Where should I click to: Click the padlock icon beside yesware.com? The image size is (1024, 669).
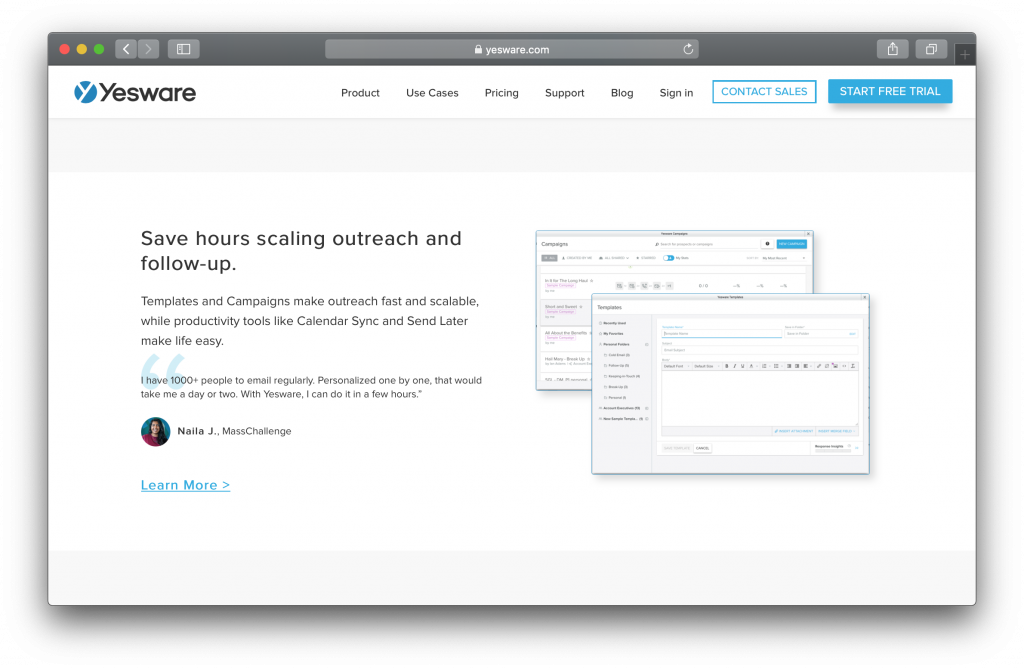pyautogui.click(x=478, y=49)
